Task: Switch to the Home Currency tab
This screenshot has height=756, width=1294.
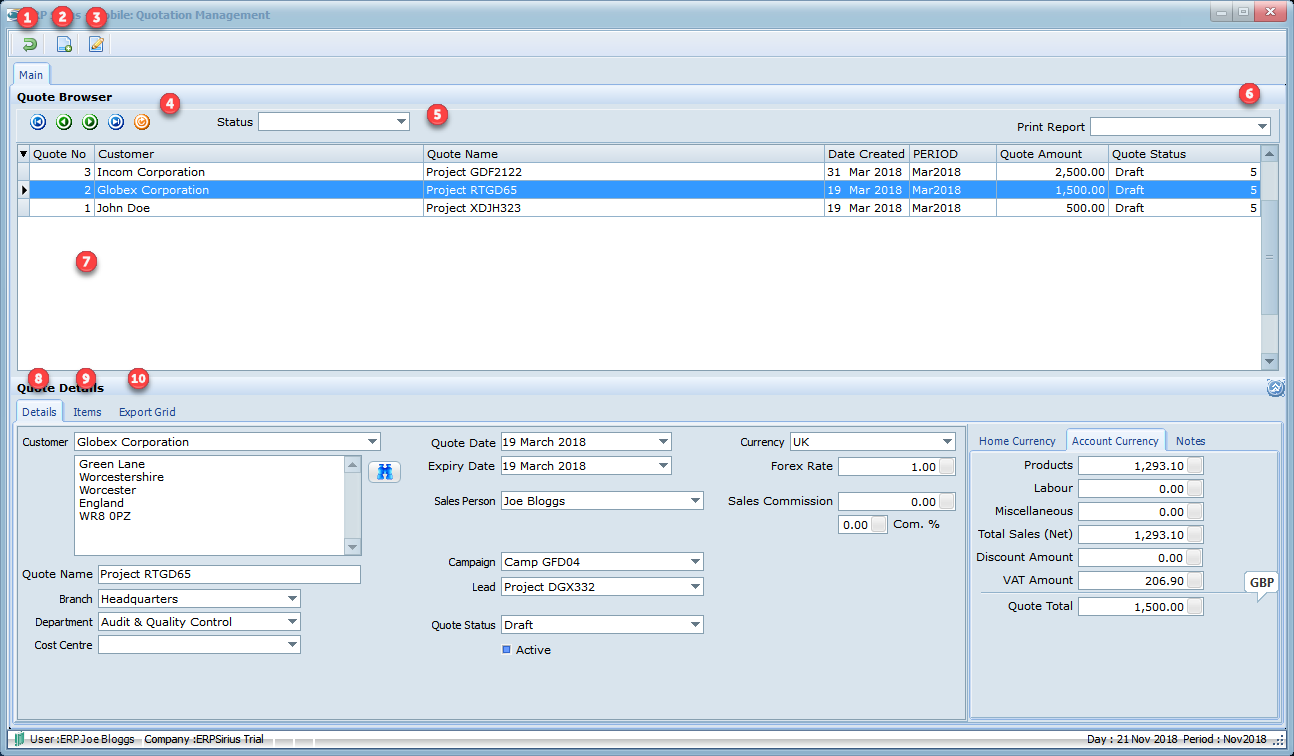Action: coord(1017,441)
